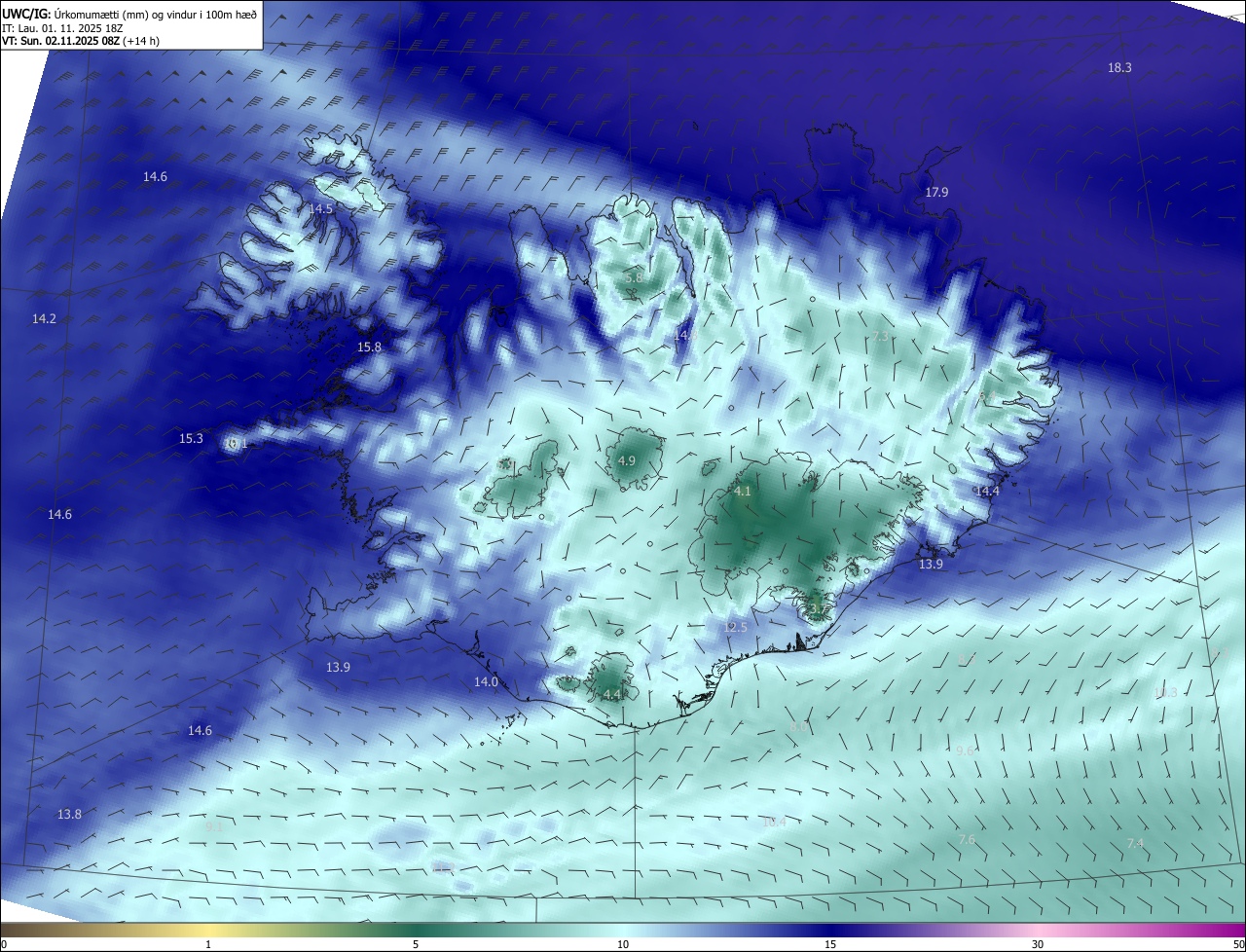Click the 14.0 value off the south coast
The image size is (1246, 952).
[486, 681]
